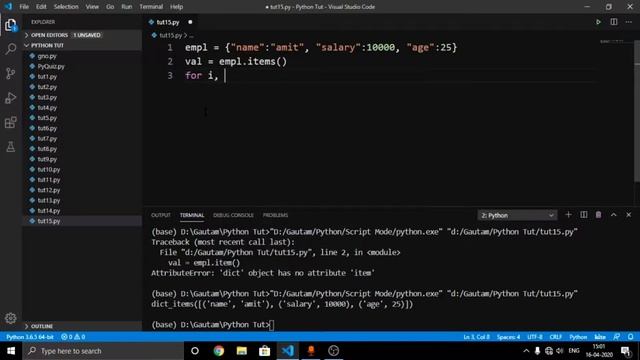Open the Extensions view
640x360 pixels.
pyautogui.click(x=11, y=122)
